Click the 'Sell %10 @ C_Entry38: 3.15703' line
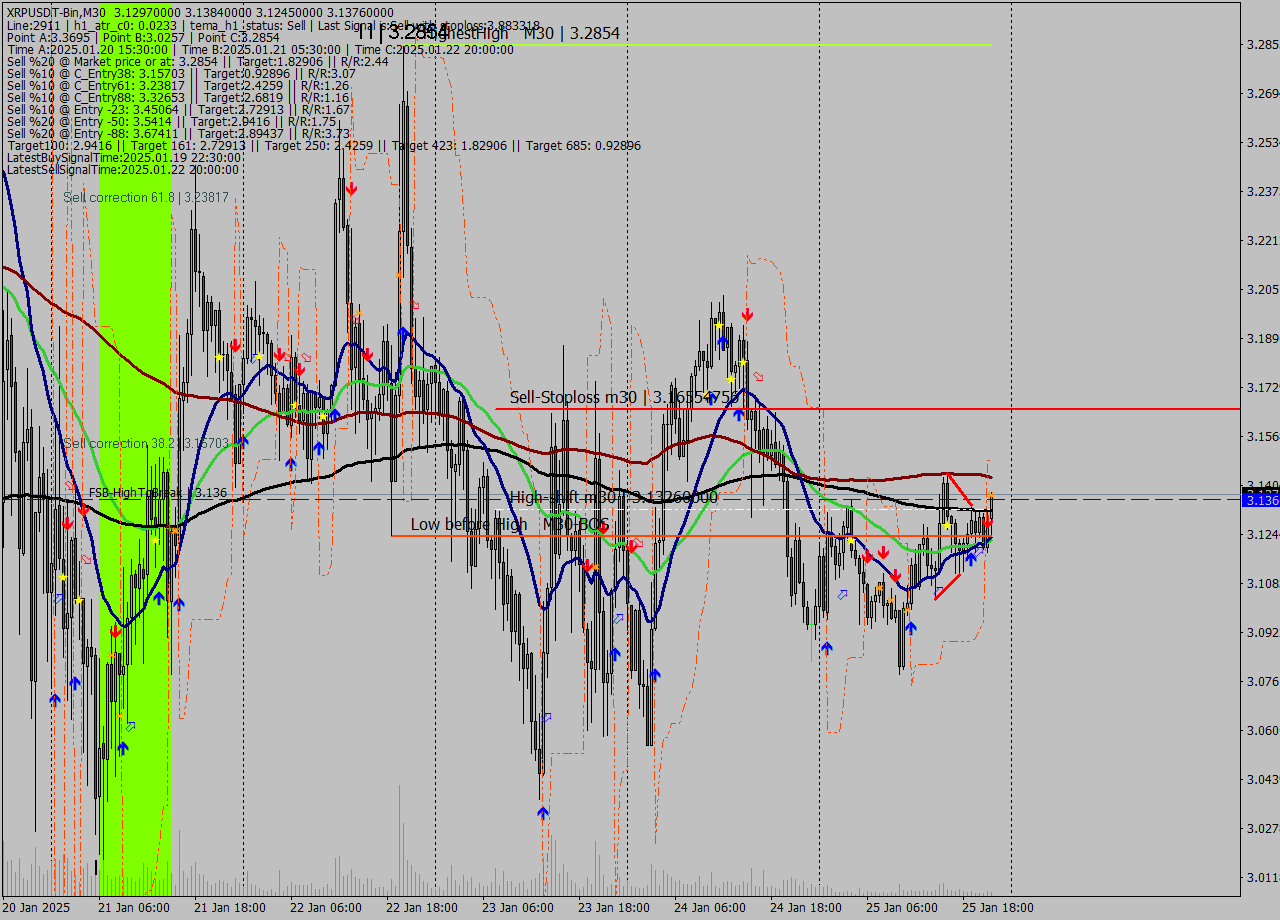This screenshot has height=920, width=1280. 181,73
